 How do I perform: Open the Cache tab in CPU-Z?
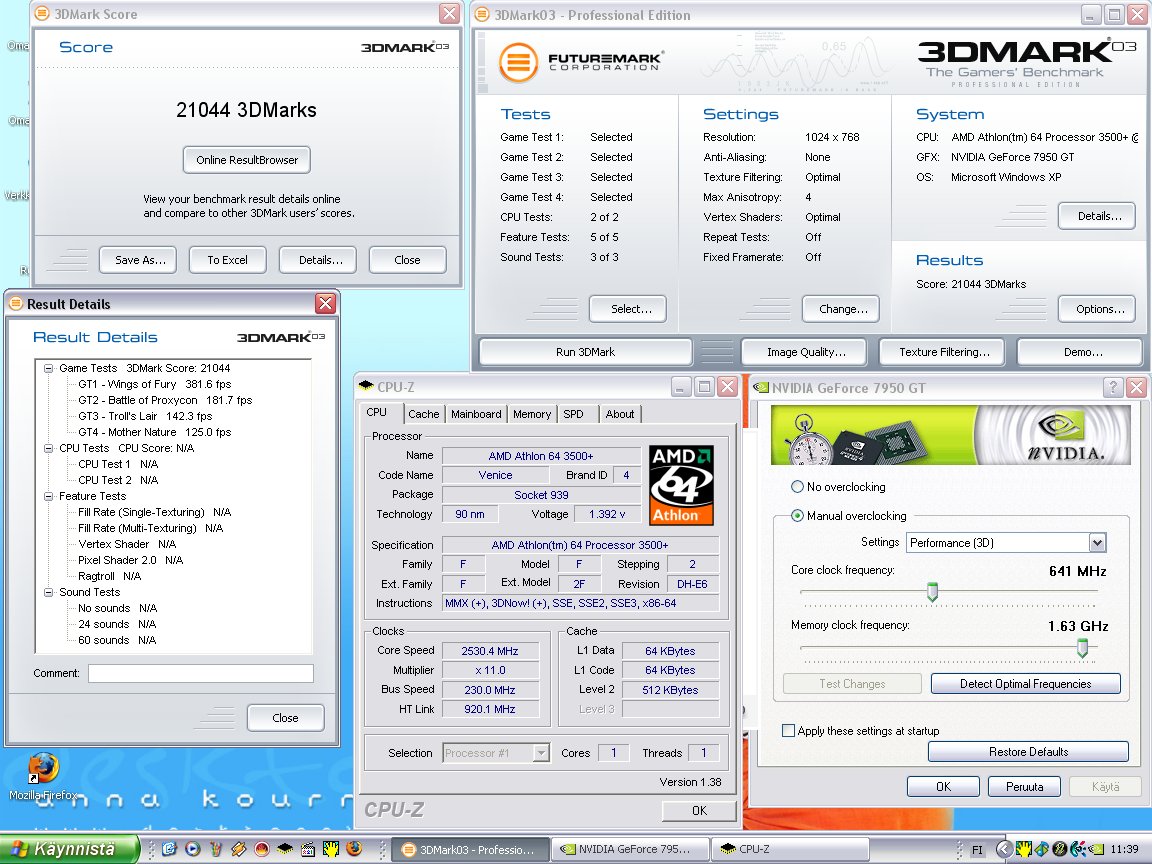424,414
